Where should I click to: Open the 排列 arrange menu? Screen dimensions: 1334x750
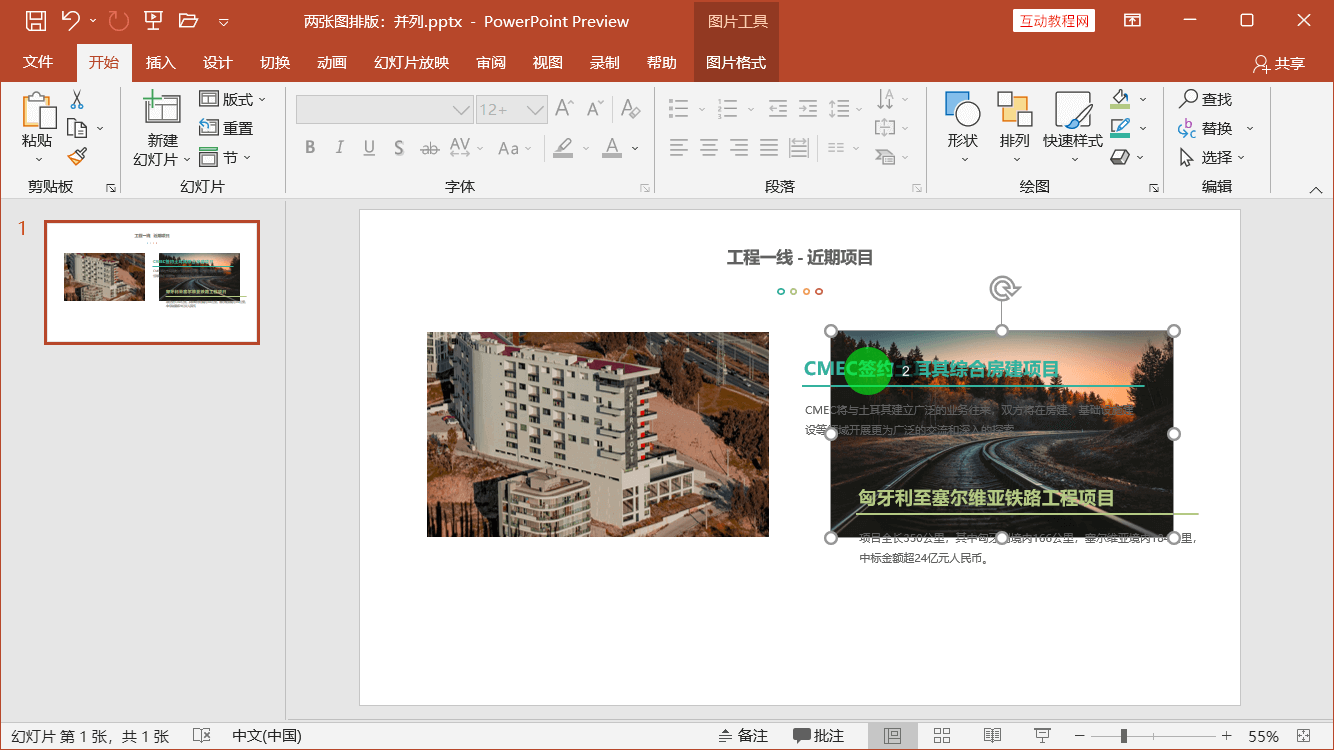click(1015, 127)
